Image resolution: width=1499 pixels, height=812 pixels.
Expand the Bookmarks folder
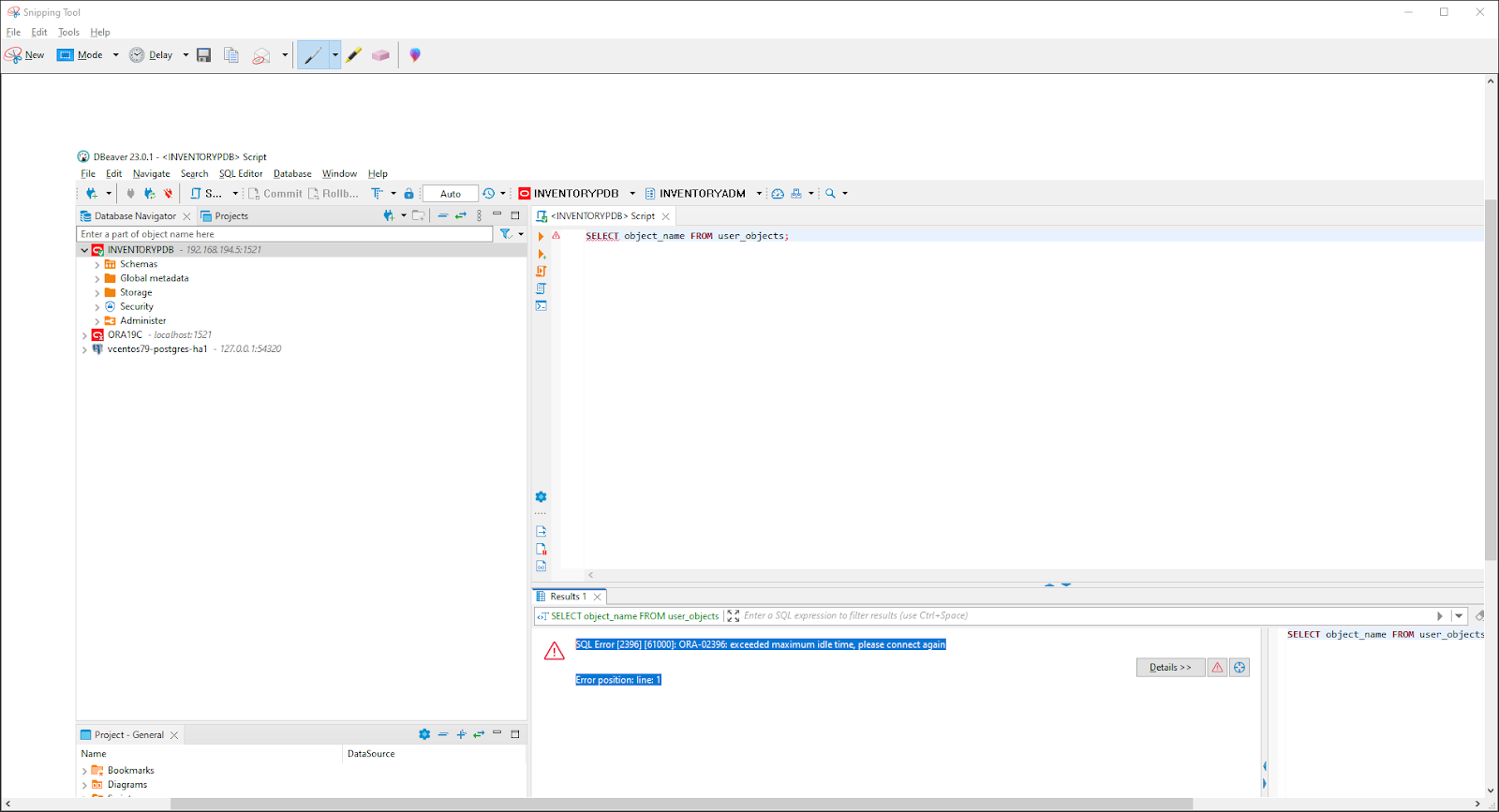click(84, 771)
